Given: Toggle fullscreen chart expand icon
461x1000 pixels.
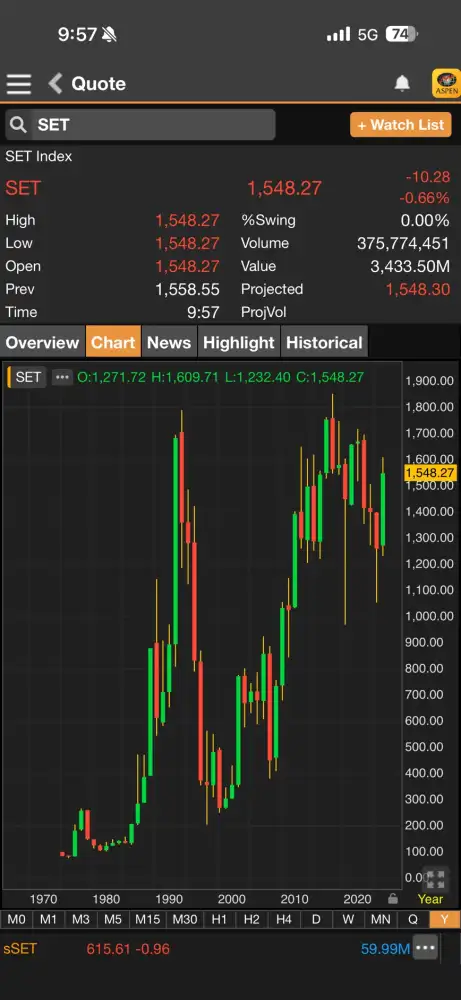Looking at the screenshot, I should click(436, 879).
